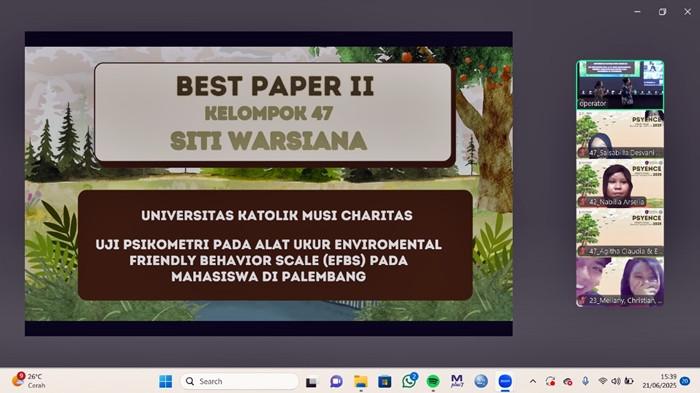Check the battery status icon

(629, 381)
